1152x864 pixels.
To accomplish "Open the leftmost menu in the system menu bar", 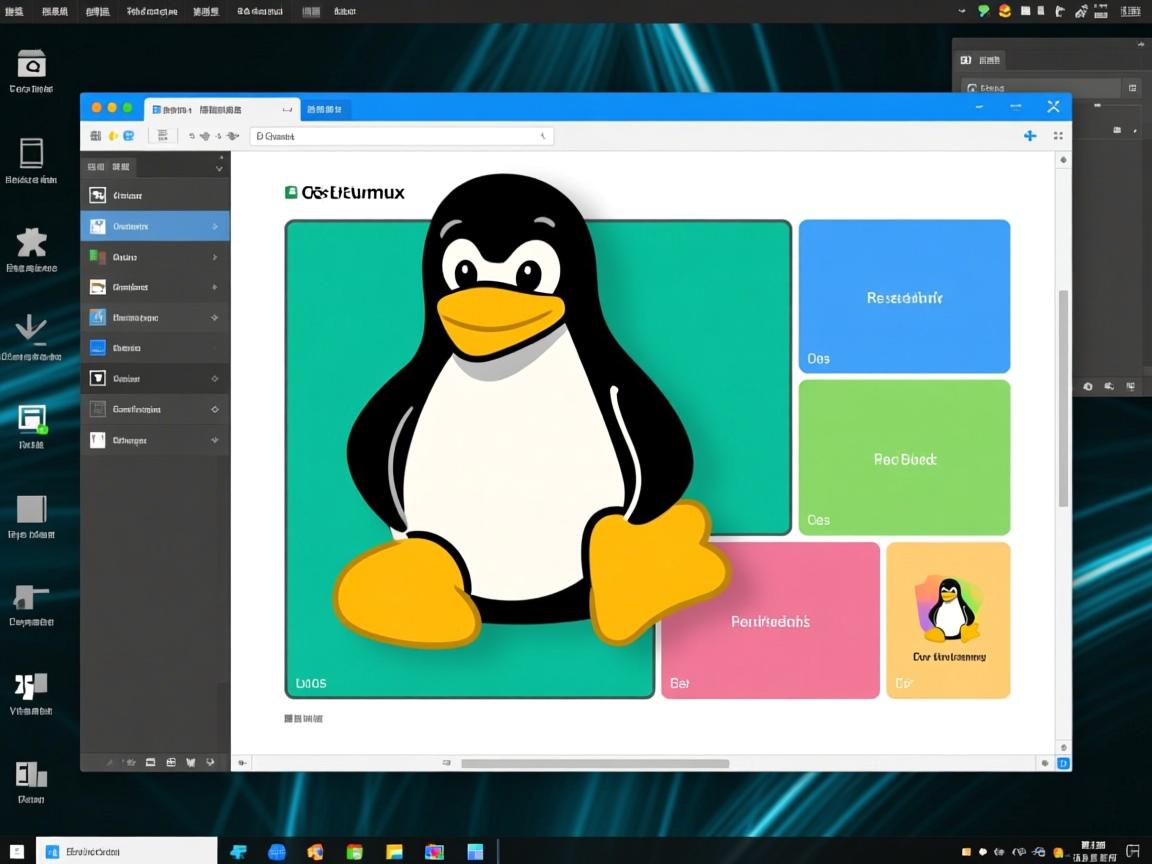I will pos(12,11).
